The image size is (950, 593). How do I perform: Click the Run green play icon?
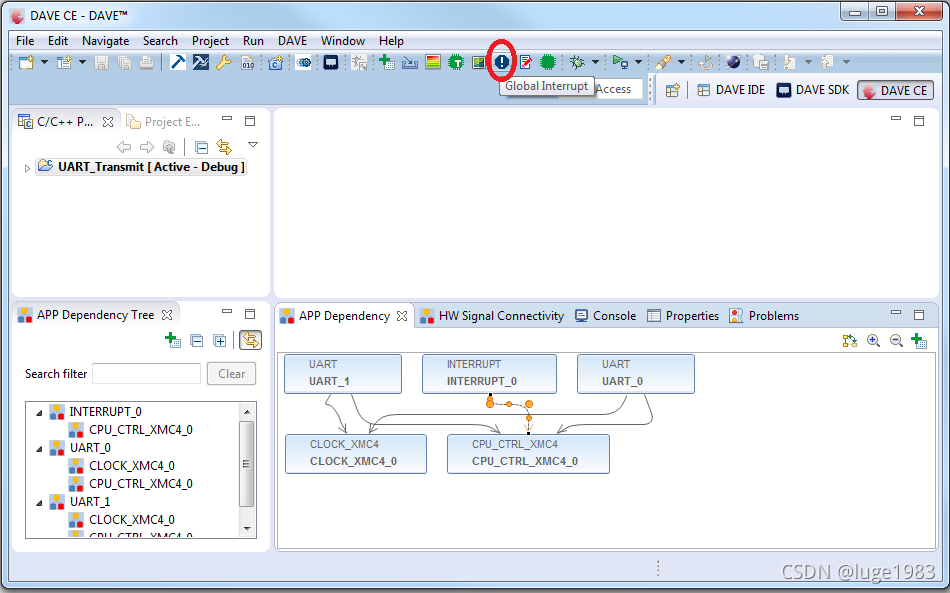tap(620, 62)
